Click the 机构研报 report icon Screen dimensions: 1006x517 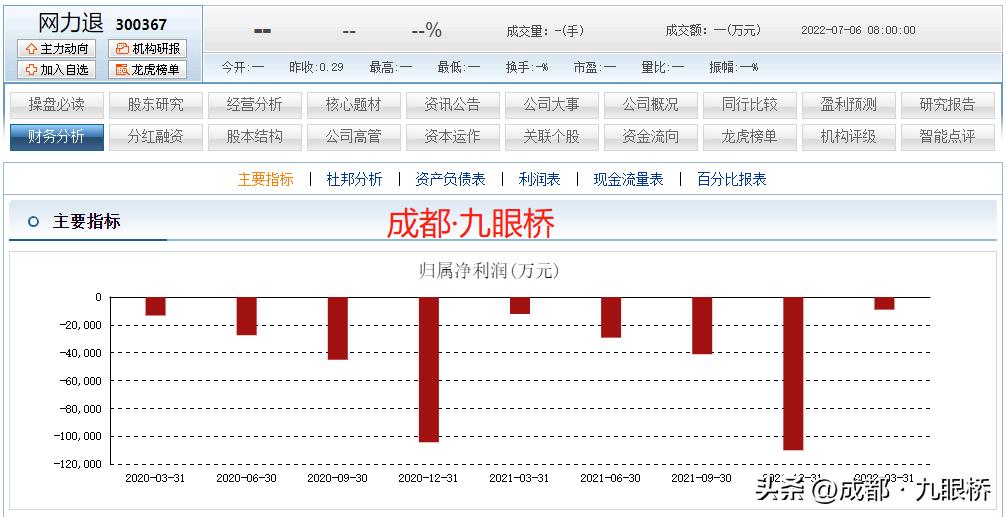point(122,49)
